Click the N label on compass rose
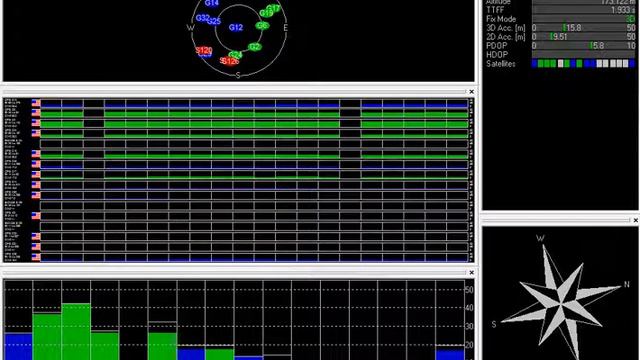640x360 pixels. click(627, 284)
